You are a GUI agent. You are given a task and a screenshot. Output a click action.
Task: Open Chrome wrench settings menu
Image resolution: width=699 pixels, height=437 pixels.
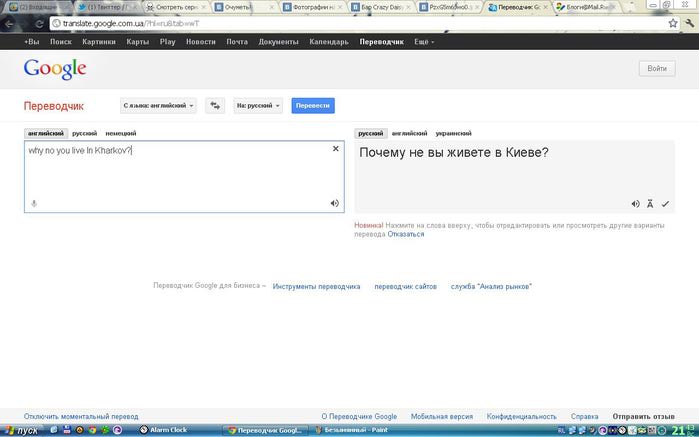point(689,23)
